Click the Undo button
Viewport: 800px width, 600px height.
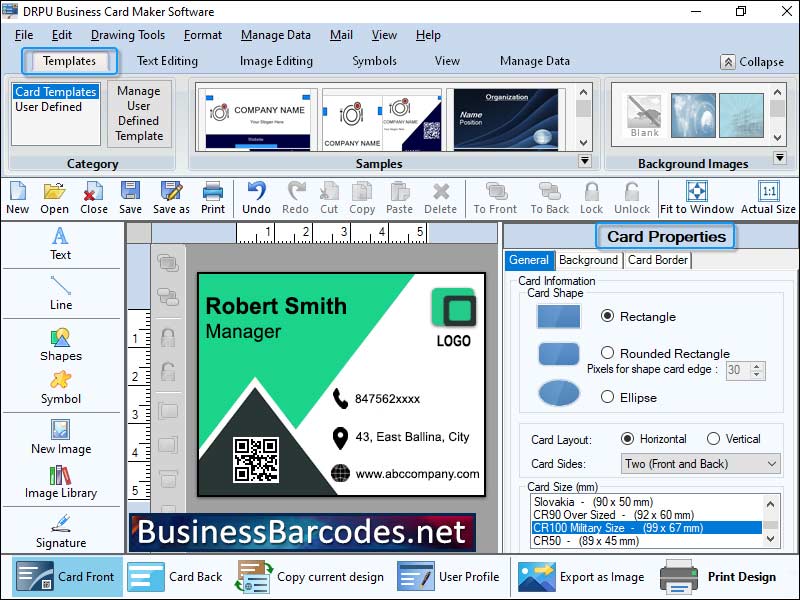click(256, 197)
